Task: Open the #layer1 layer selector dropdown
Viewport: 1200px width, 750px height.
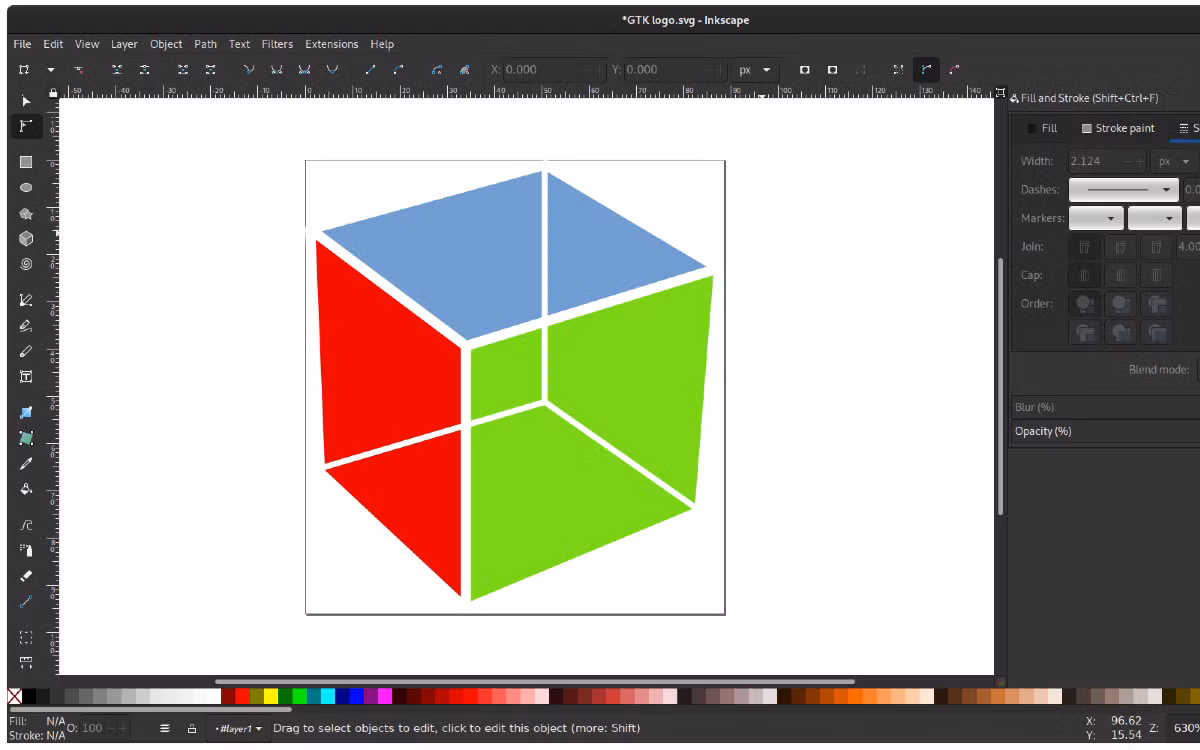Action: tap(239, 729)
